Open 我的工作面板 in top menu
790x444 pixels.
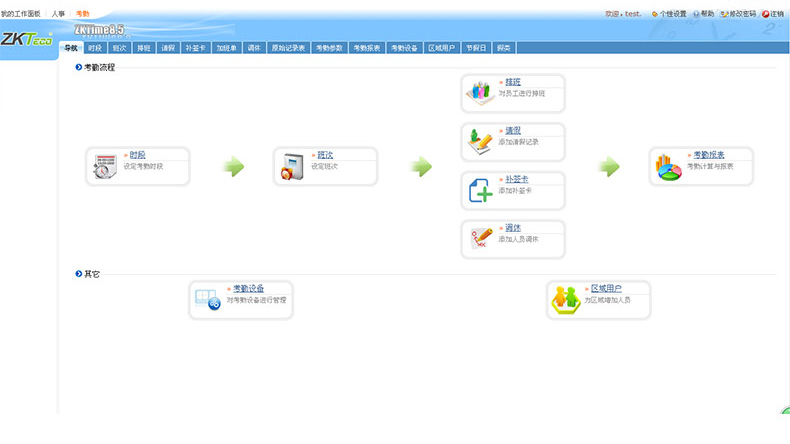tap(21, 13)
